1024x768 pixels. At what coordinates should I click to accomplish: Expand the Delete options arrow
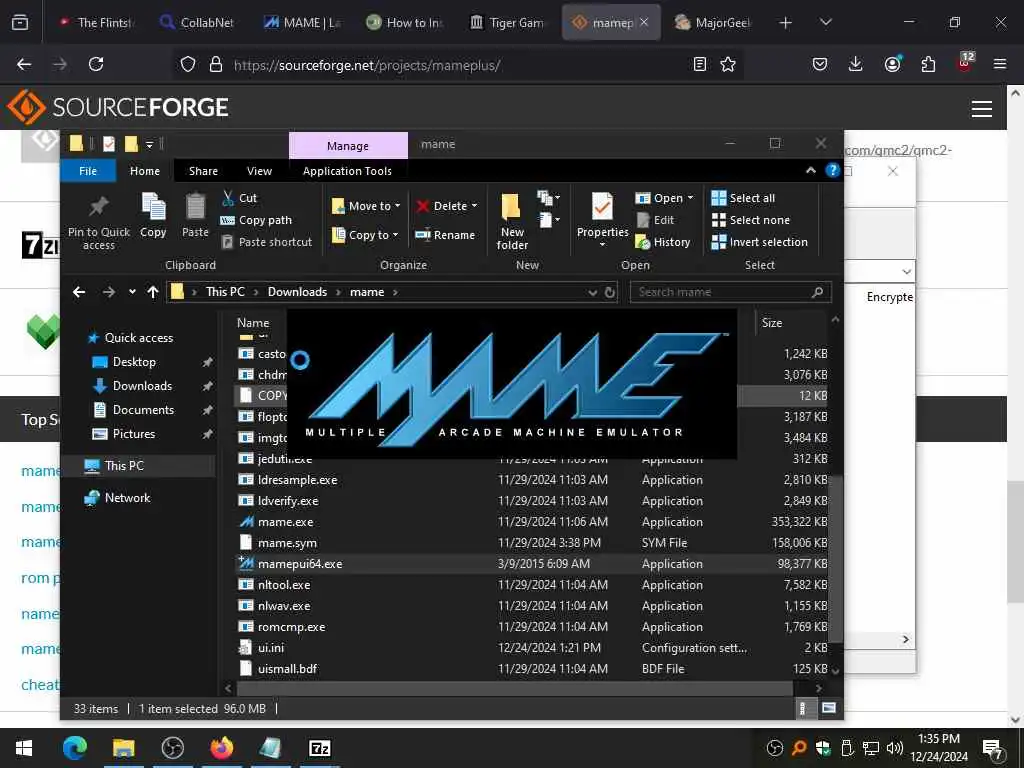[x=474, y=206]
